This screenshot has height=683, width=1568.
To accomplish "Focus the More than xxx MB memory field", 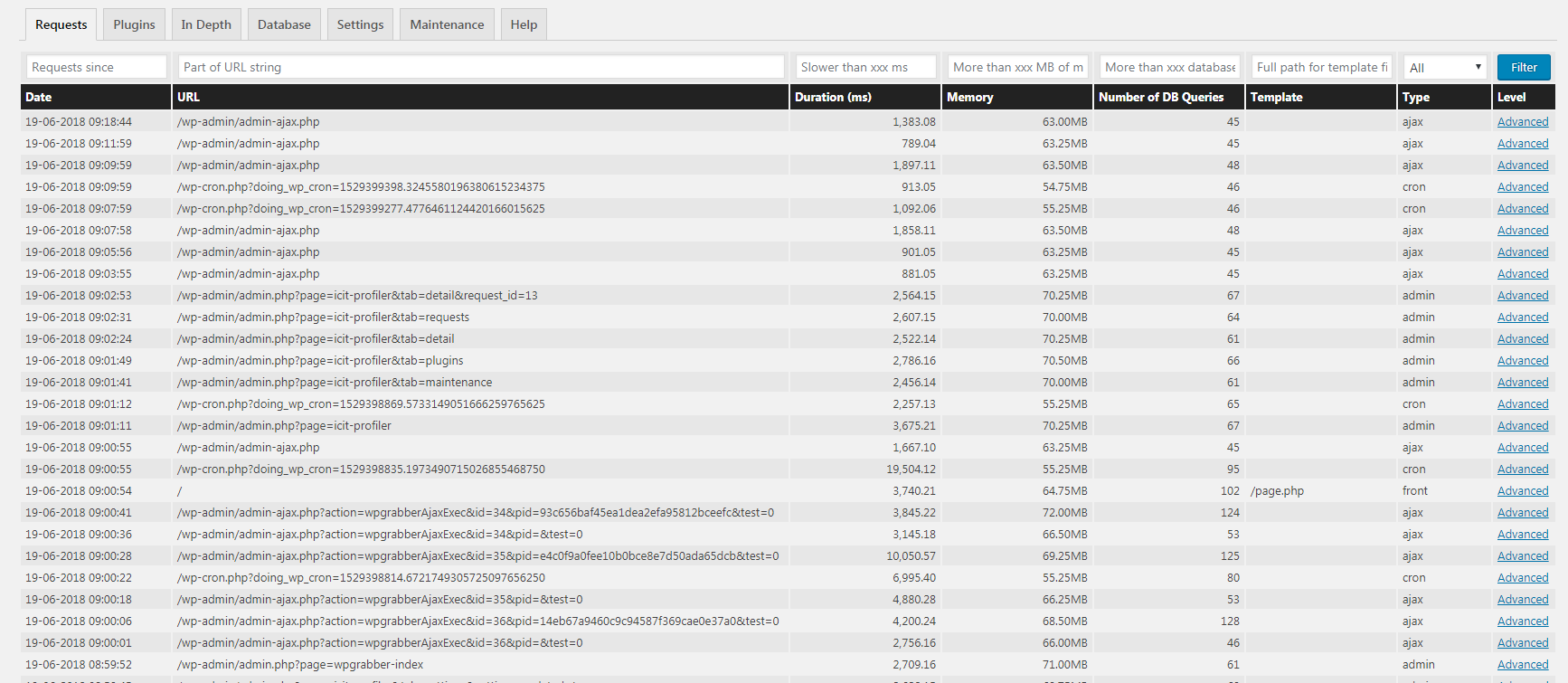I will tap(1017, 67).
